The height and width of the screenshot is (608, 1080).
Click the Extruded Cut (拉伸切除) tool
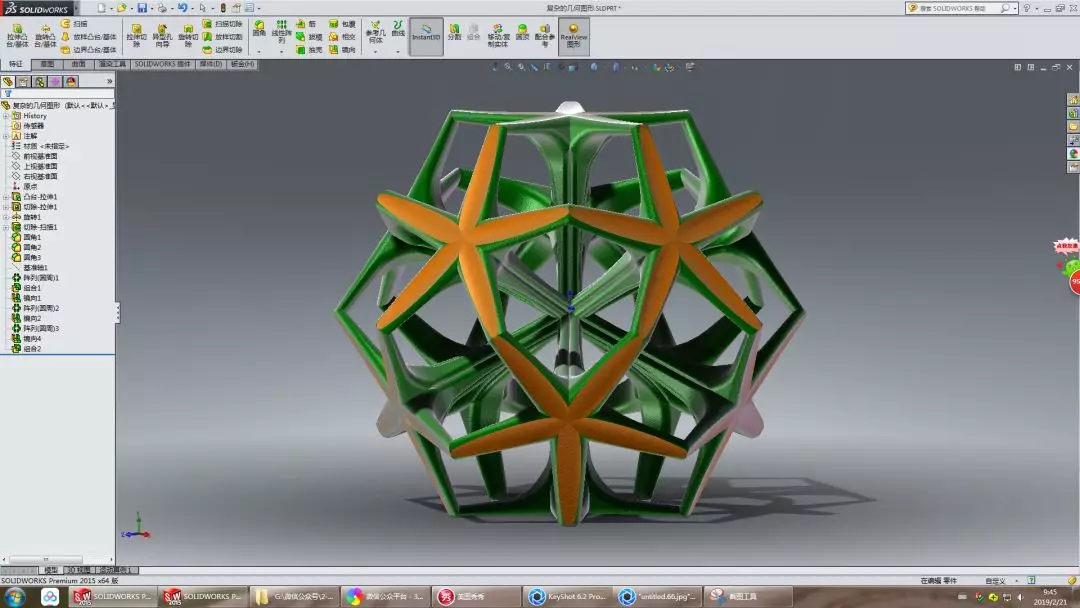click(136, 36)
